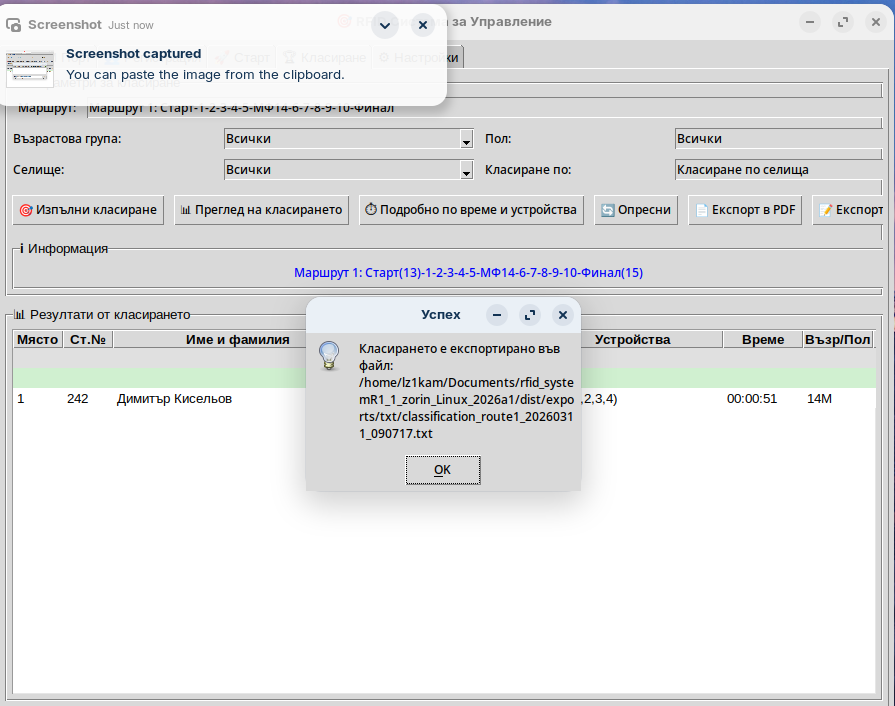Click OK in the Успех dialog
The width and height of the screenshot is (895, 706).
[x=442, y=469]
